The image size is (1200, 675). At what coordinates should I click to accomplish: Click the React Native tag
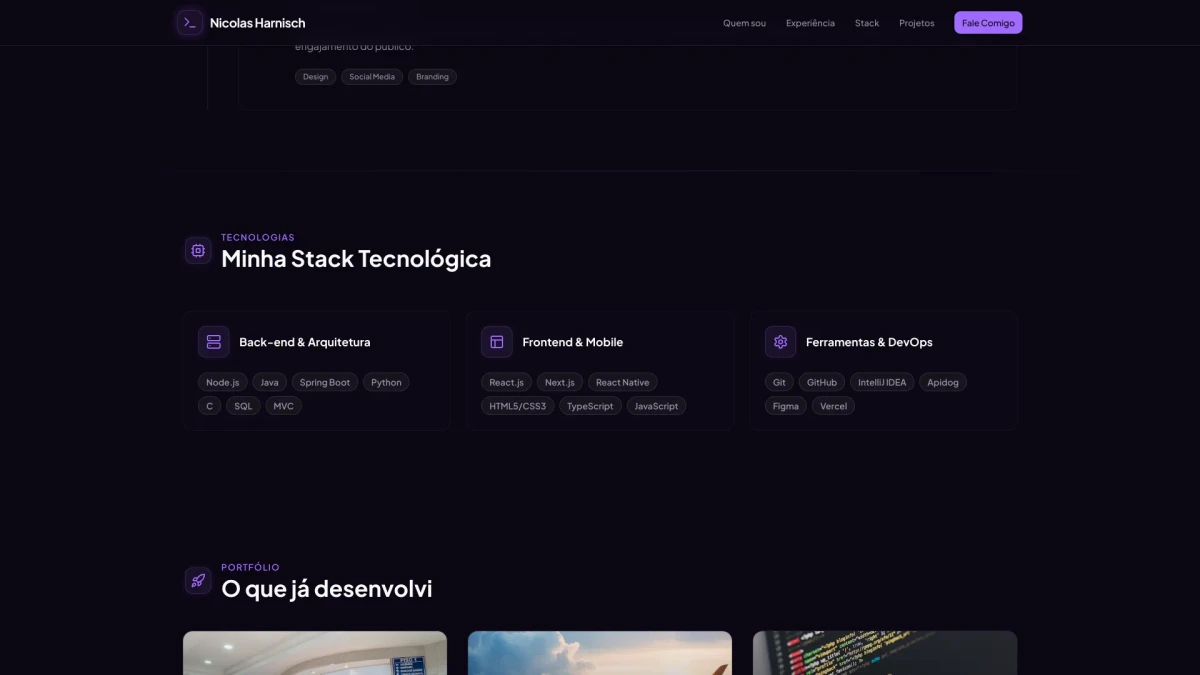(x=622, y=382)
